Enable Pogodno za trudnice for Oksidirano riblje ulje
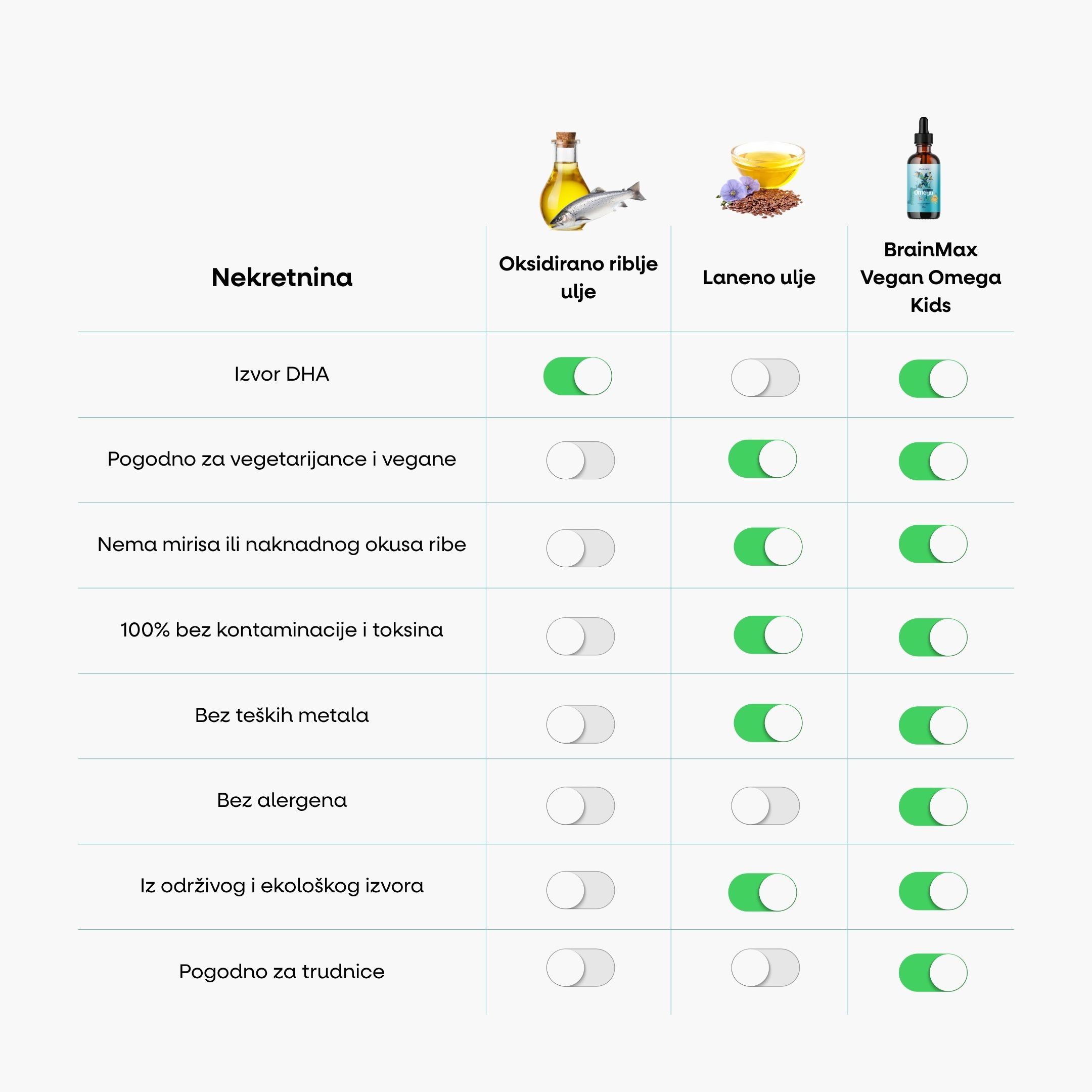Image resolution: width=1092 pixels, height=1092 pixels. click(x=580, y=968)
